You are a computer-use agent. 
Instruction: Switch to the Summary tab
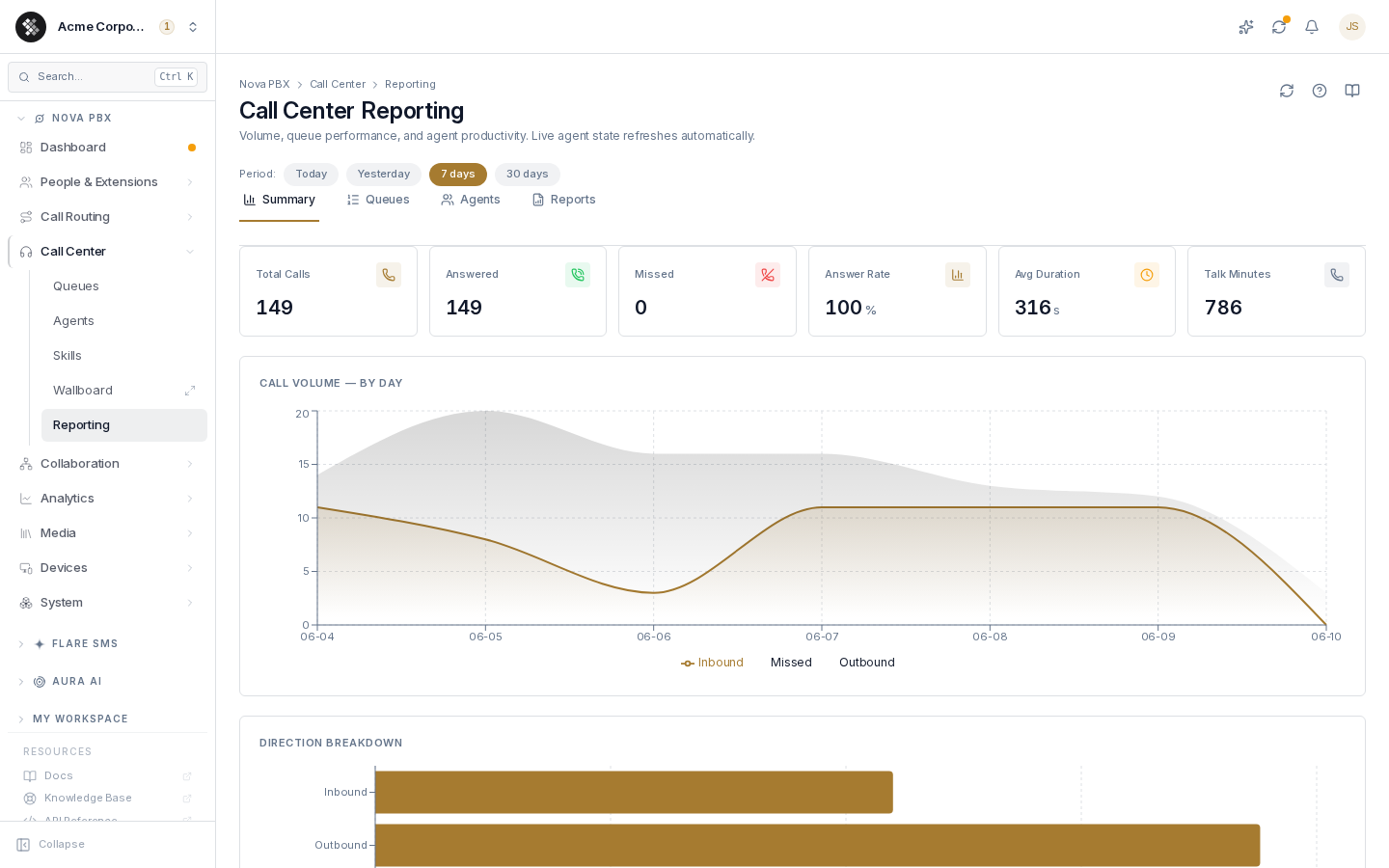coord(280,200)
